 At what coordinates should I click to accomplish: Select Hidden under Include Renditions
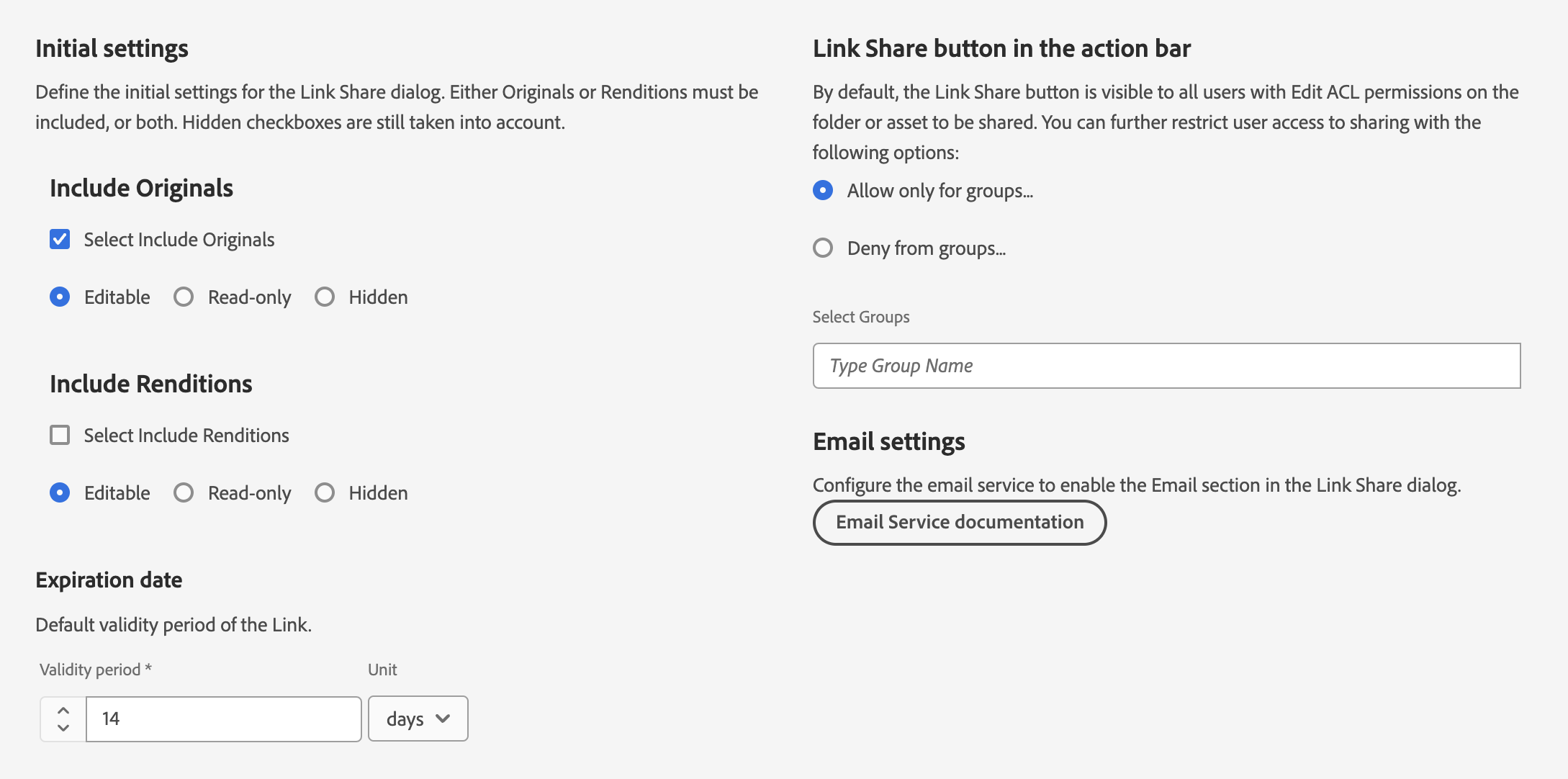point(325,492)
